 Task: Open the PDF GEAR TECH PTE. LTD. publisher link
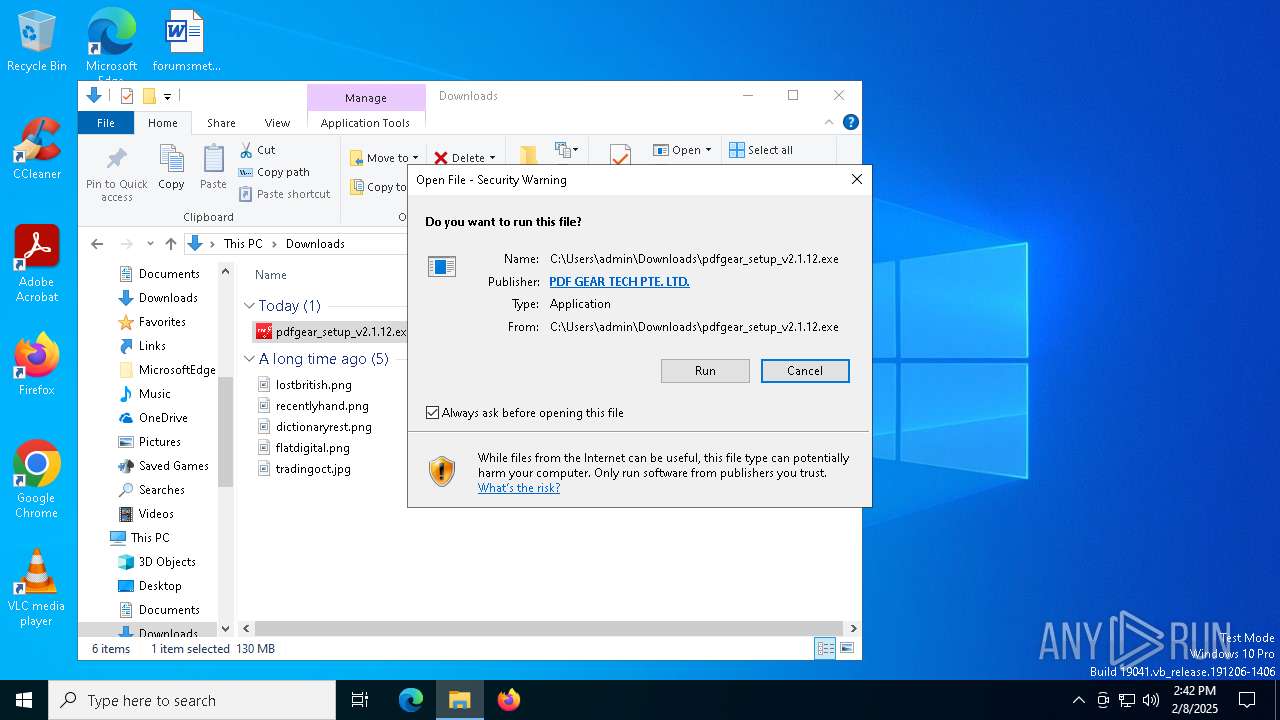tap(619, 282)
